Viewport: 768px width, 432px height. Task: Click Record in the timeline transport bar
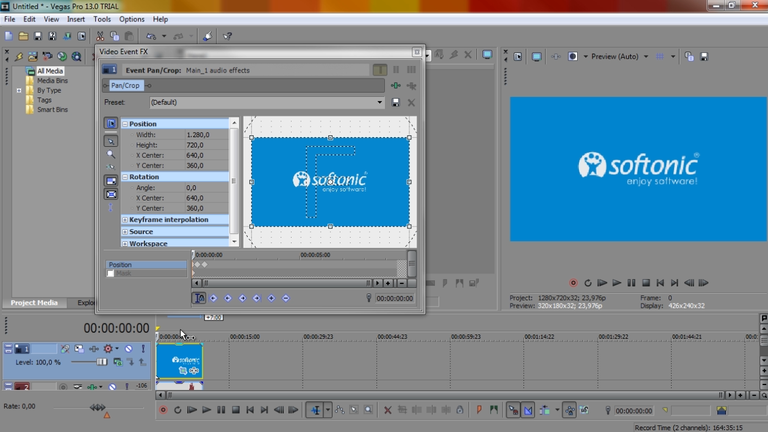click(163, 410)
